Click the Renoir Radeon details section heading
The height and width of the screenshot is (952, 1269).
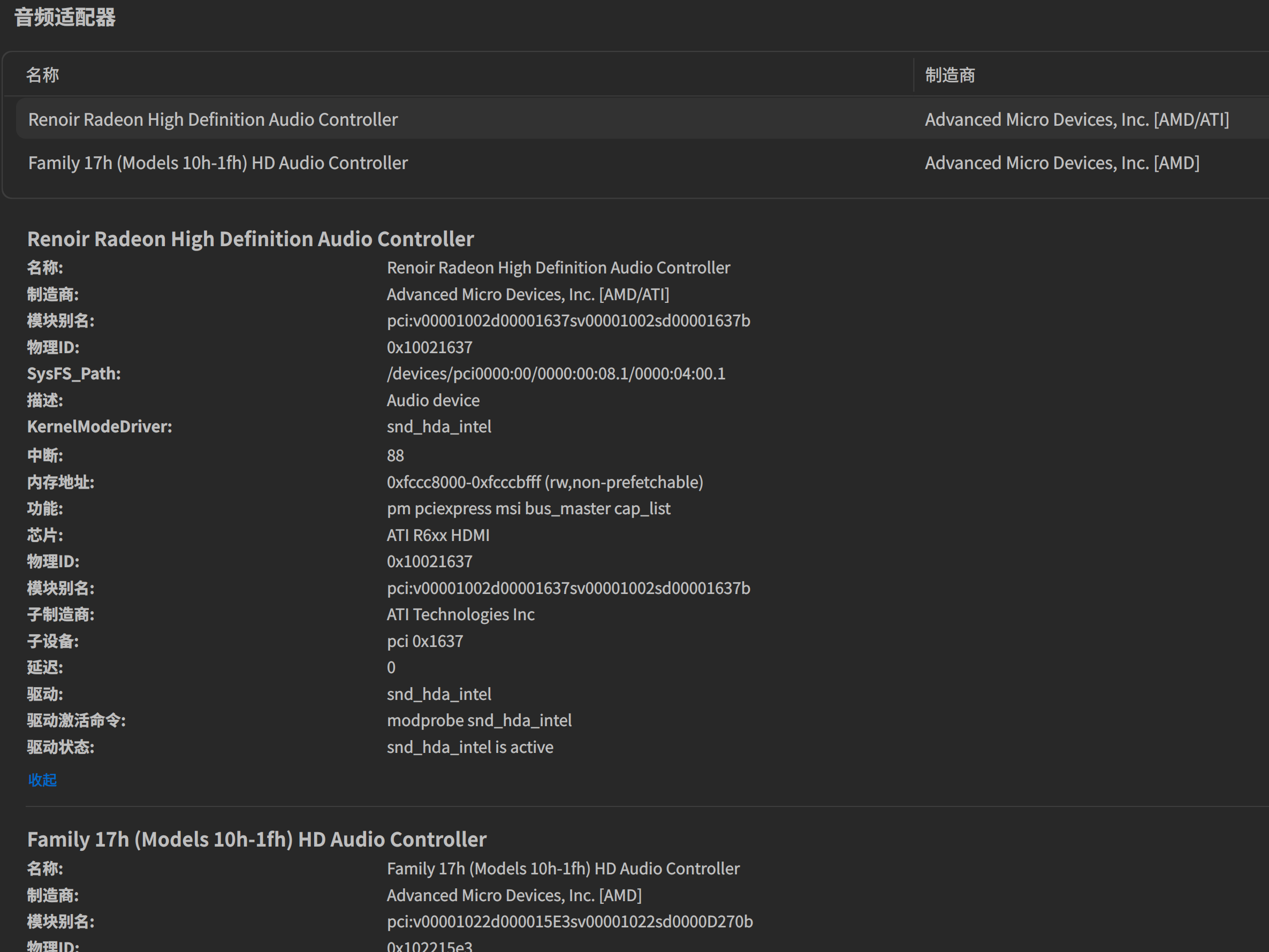250,239
